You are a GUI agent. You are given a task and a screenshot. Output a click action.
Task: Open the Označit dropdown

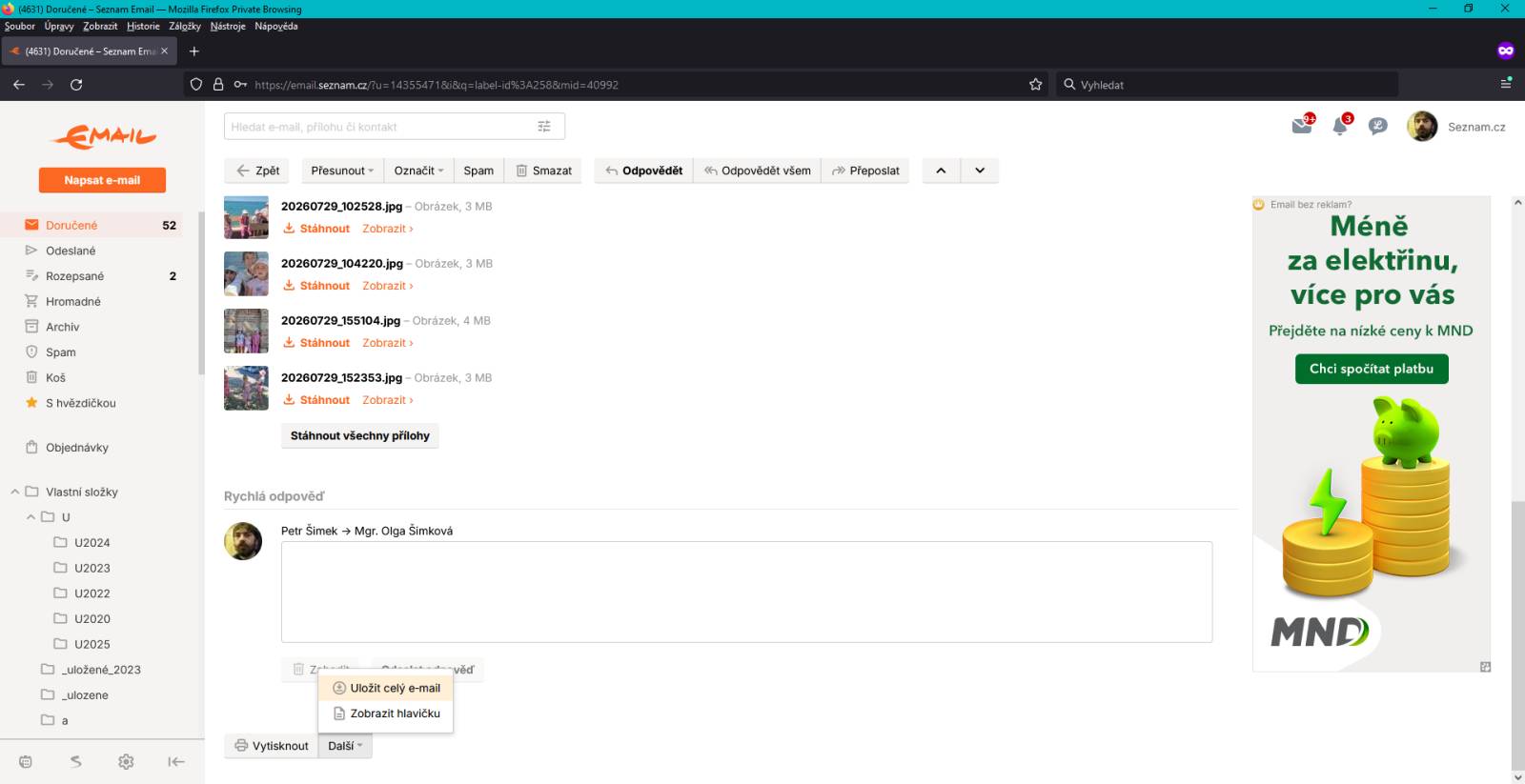(419, 171)
